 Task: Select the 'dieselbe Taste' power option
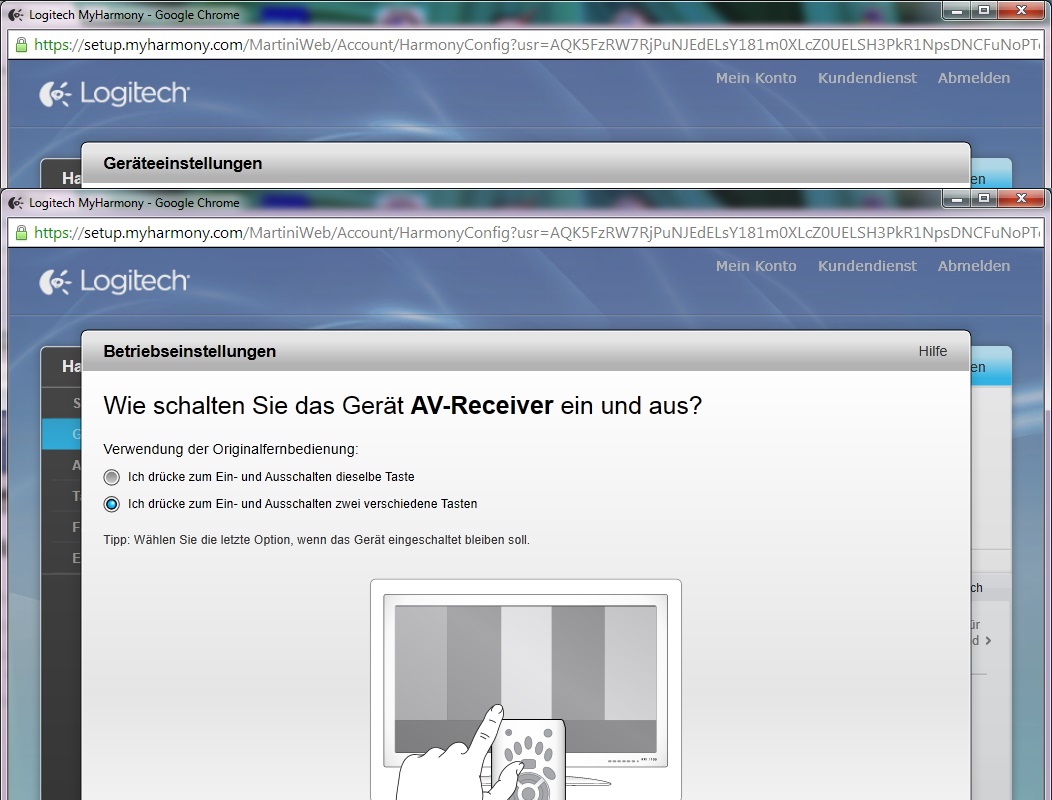click(x=112, y=477)
